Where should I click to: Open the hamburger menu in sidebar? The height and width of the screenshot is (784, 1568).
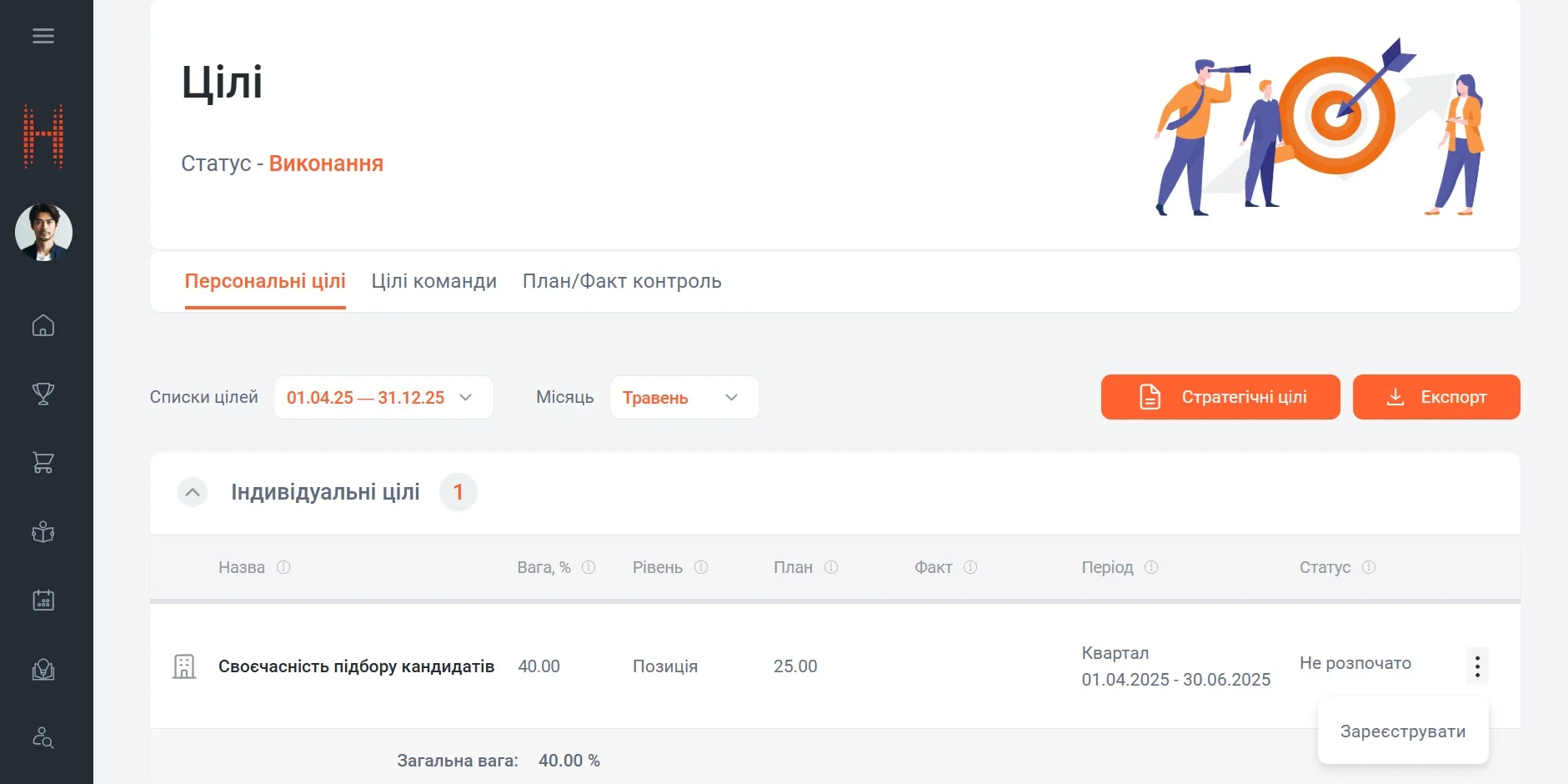[x=43, y=36]
